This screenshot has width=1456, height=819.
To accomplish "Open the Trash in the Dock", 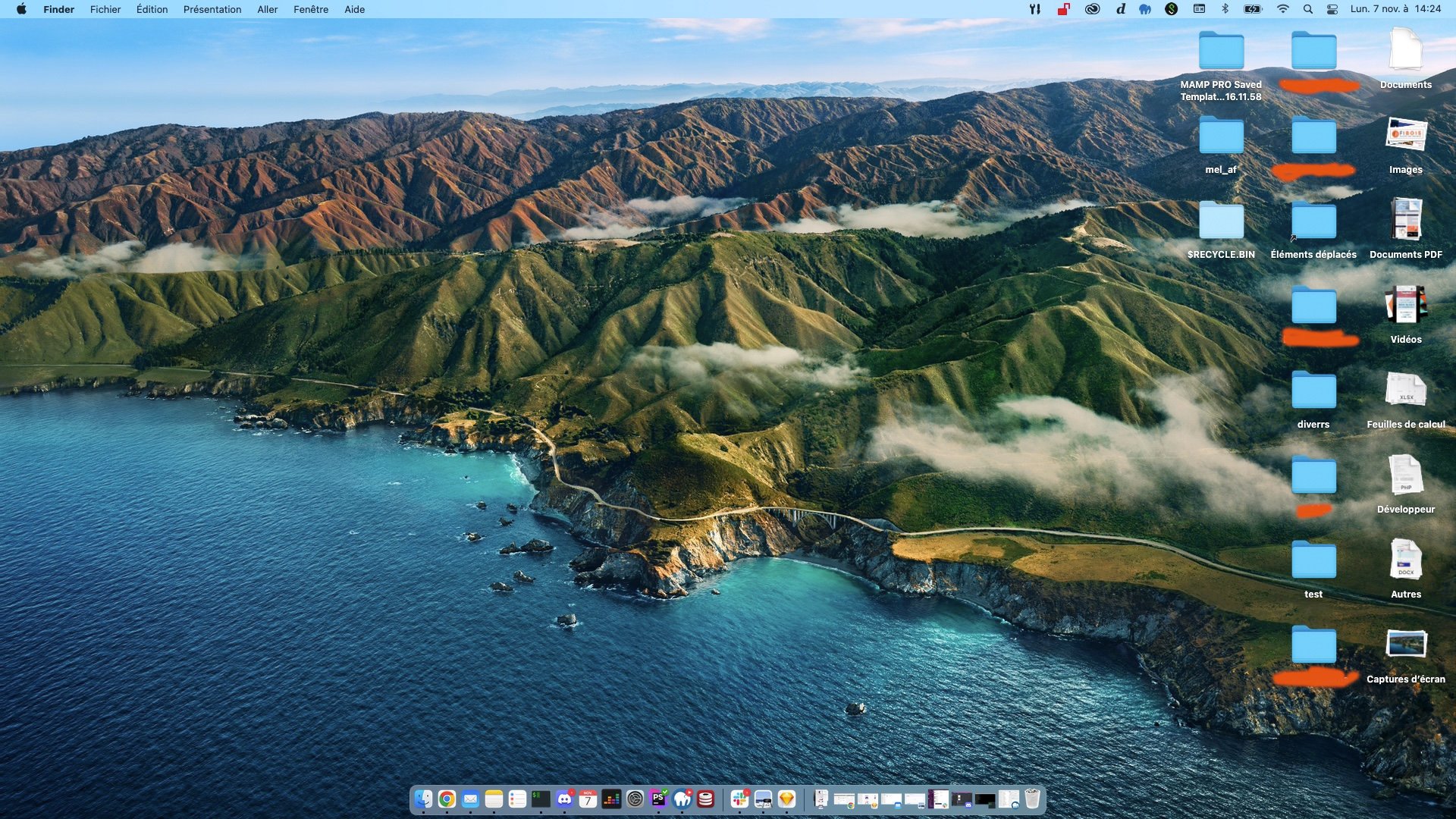I will tap(1032, 799).
